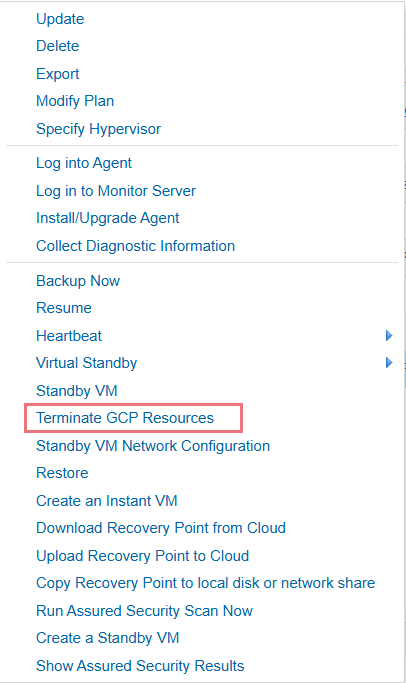The width and height of the screenshot is (406, 683).
Task: Choose Update from the context menu
Action: [x=60, y=19]
